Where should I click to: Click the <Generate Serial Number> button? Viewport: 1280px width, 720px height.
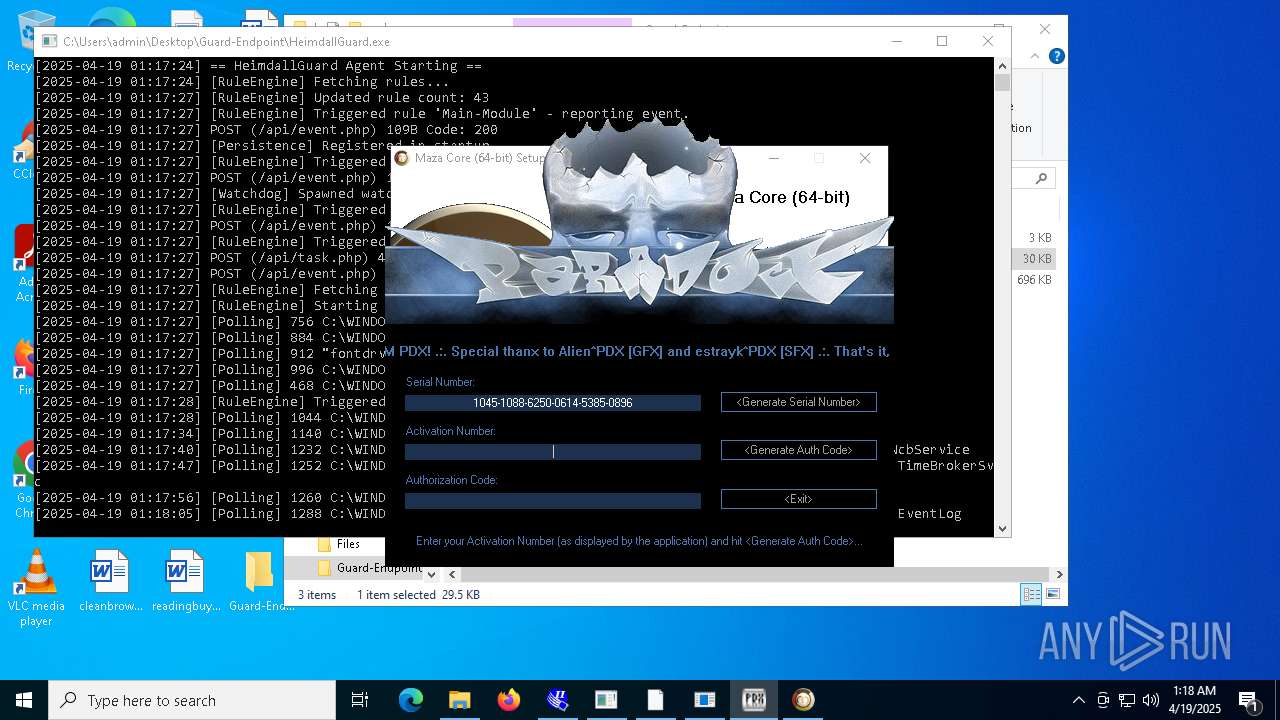coord(798,402)
